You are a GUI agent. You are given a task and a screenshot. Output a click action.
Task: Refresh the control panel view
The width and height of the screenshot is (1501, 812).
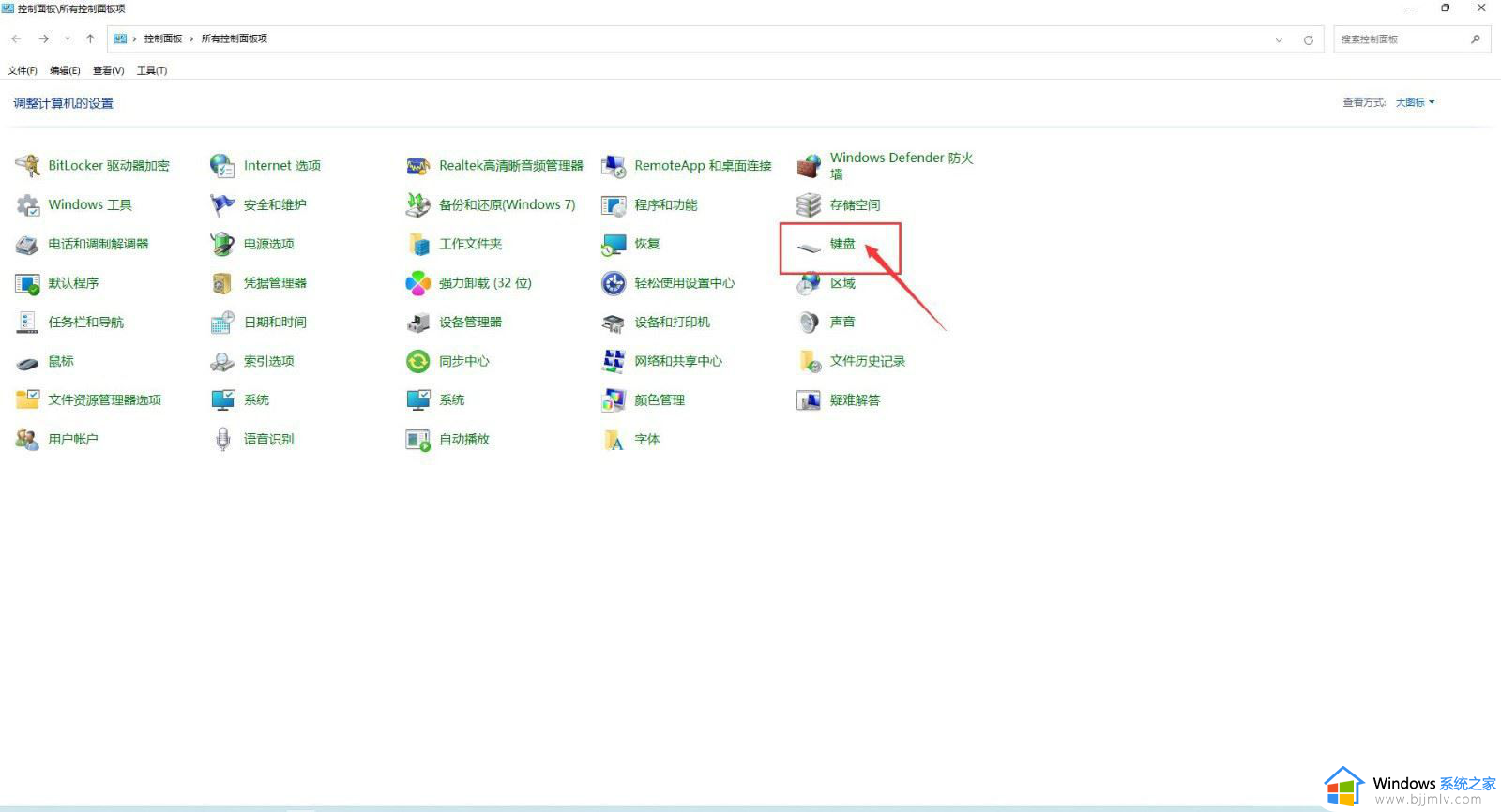coord(1309,39)
